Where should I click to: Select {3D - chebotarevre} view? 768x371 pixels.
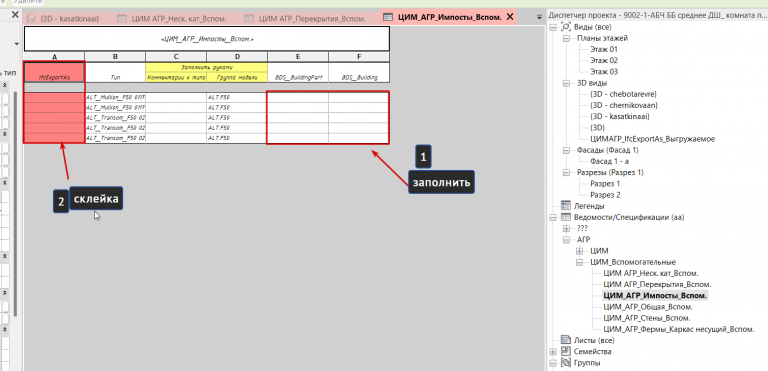623,94
